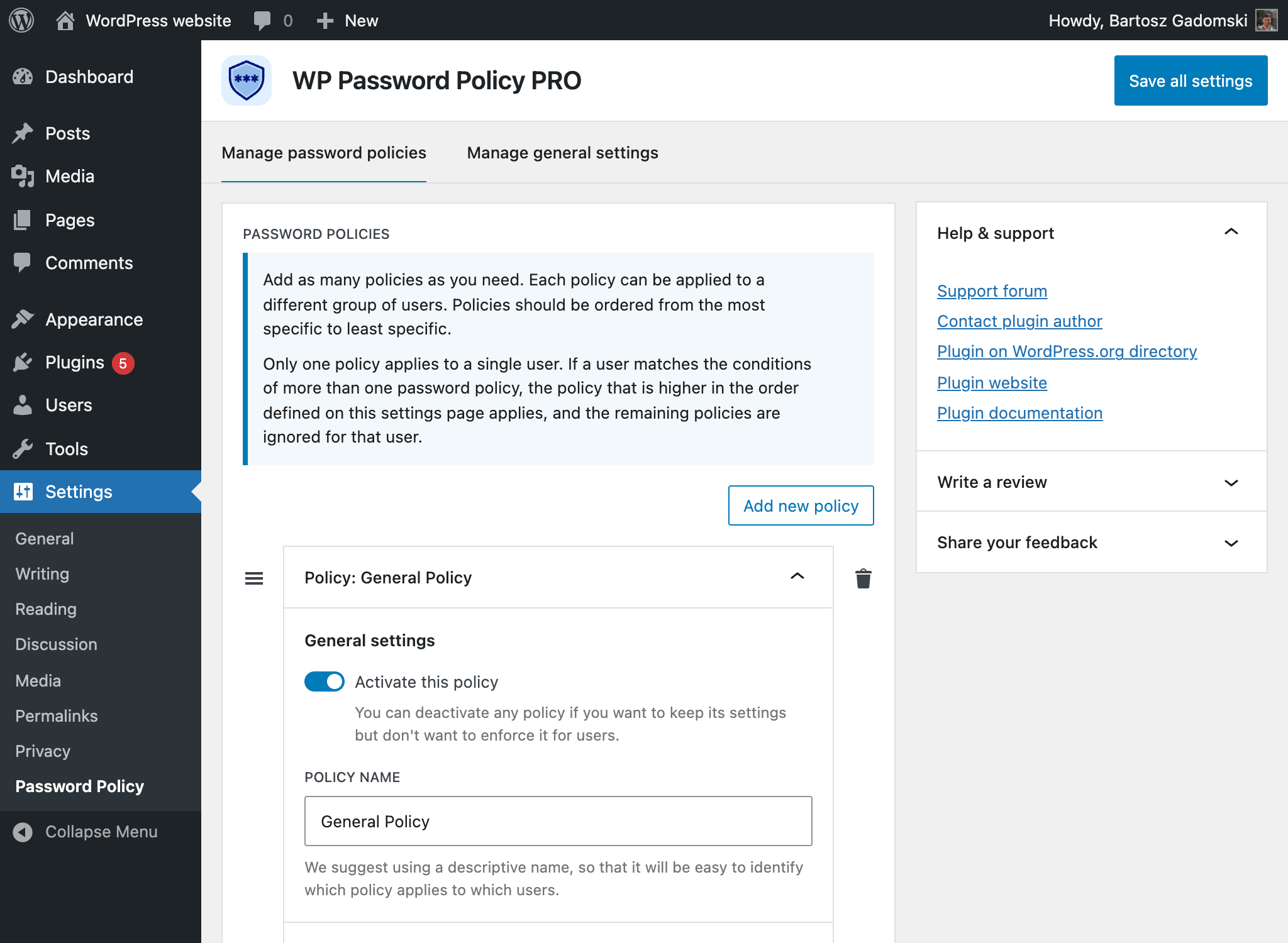Click the WordPress logo icon
The height and width of the screenshot is (943, 1288).
tap(21, 20)
